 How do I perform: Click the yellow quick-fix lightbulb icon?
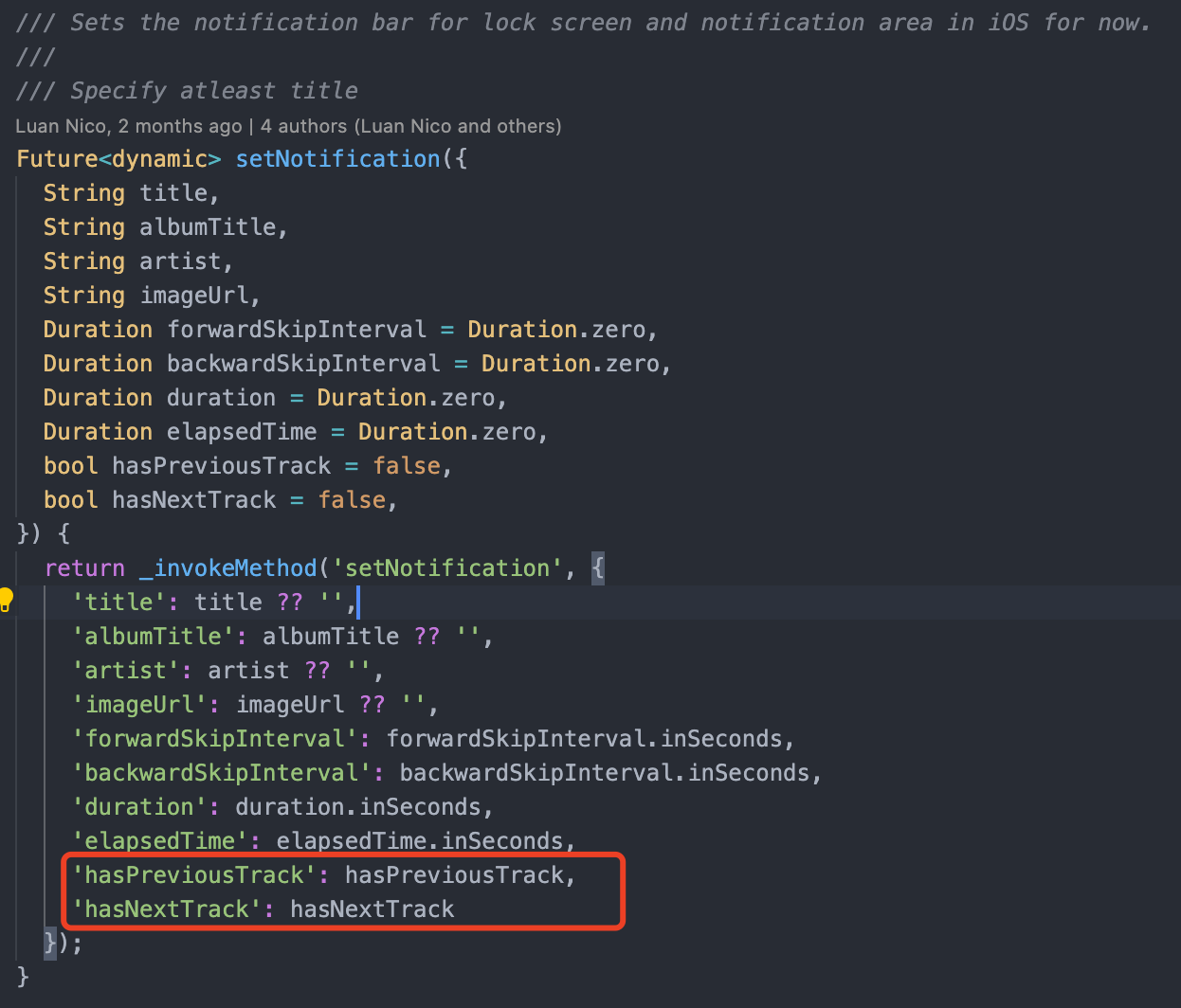8,599
